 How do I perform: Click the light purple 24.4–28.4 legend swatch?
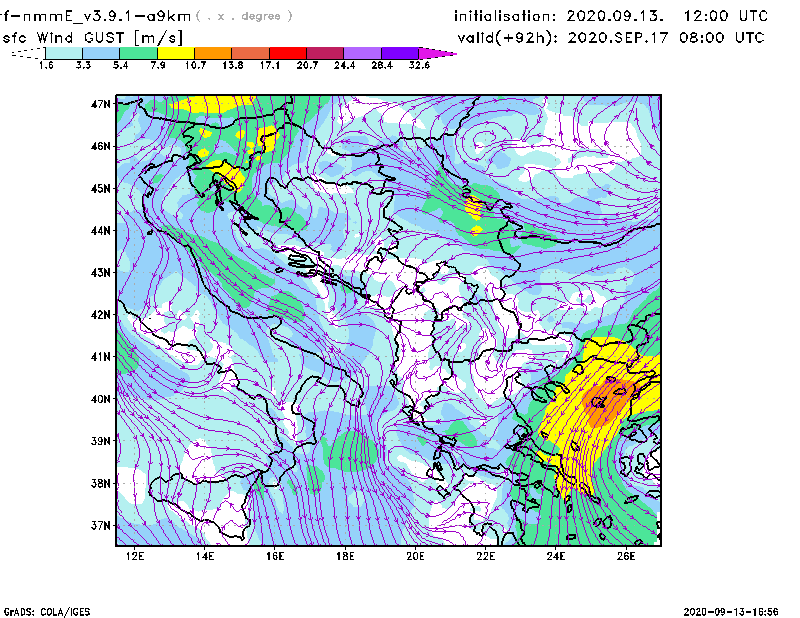point(363,53)
